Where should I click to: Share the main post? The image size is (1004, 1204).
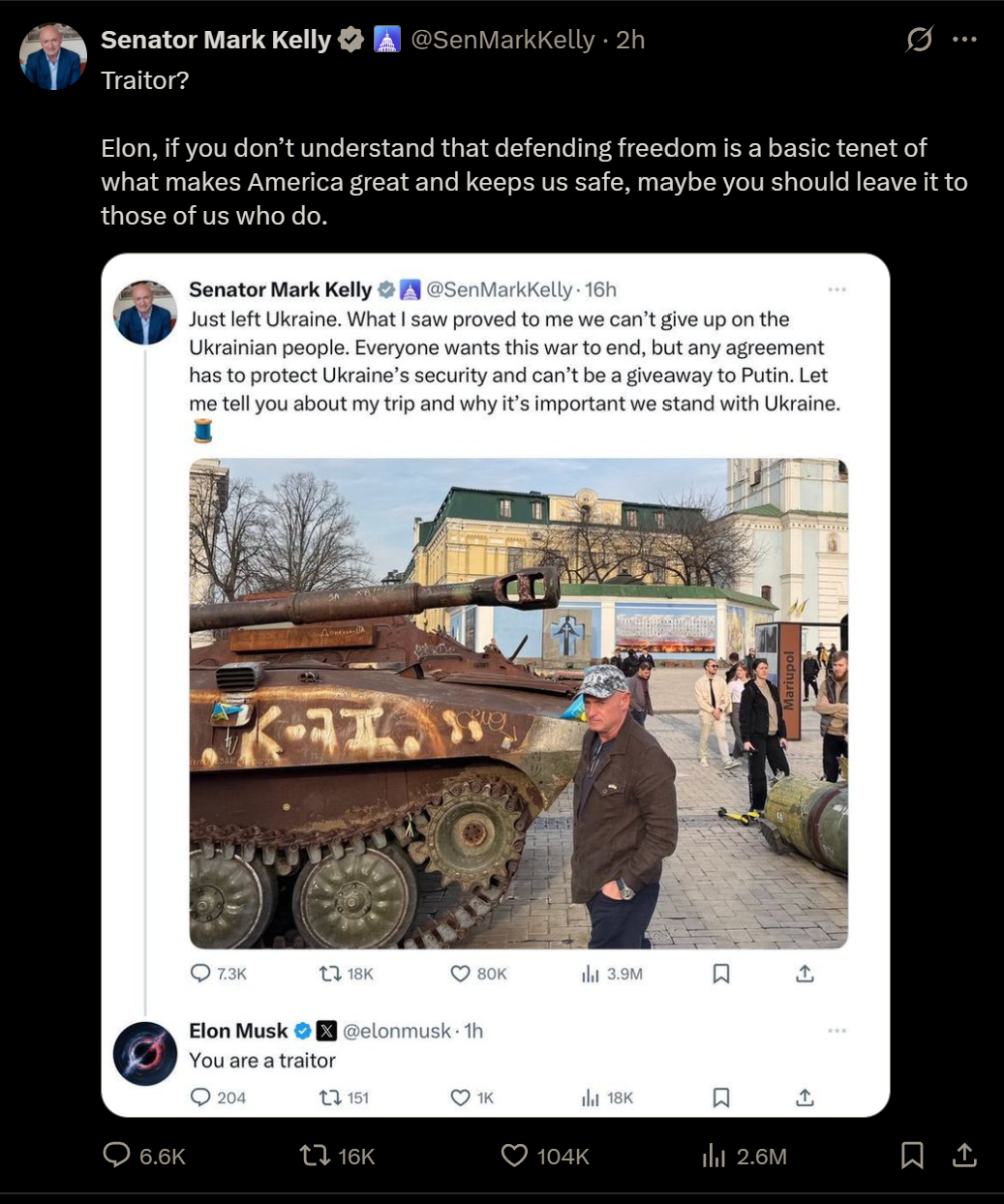coord(964,1156)
